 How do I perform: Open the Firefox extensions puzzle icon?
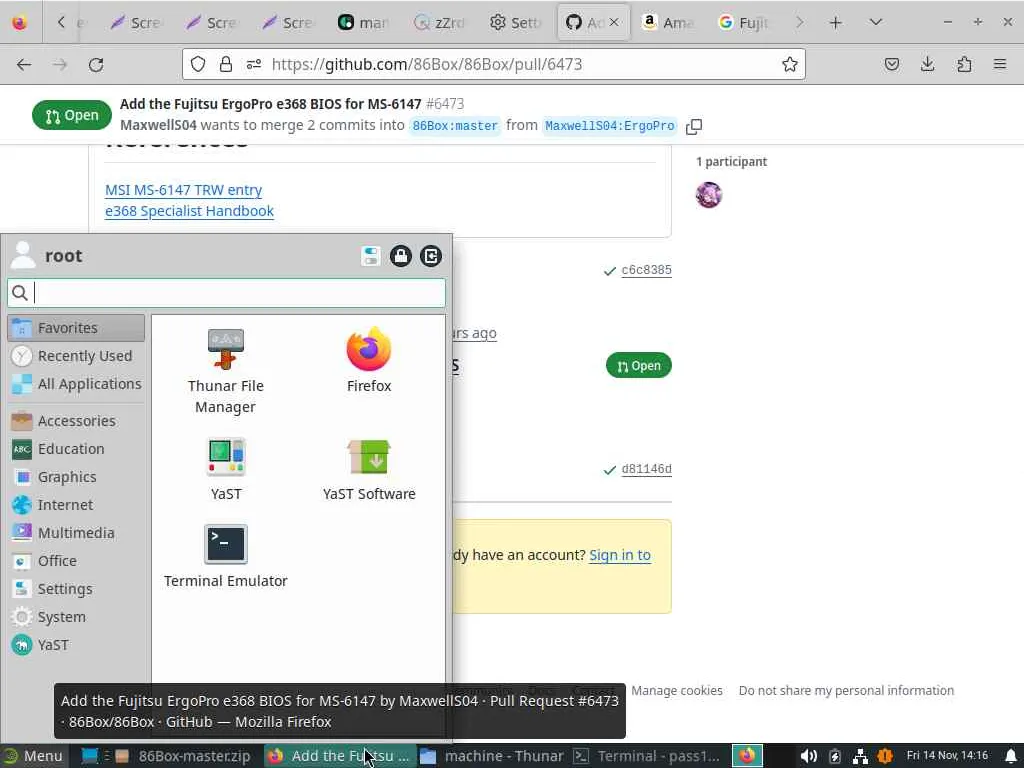pyautogui.click(x=964, y=64)
